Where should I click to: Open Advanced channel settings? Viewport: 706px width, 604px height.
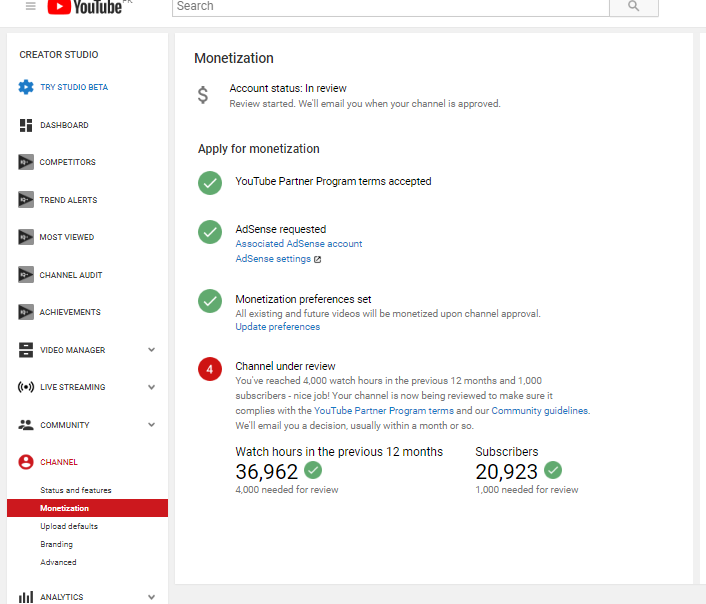[x=58, y=562]
